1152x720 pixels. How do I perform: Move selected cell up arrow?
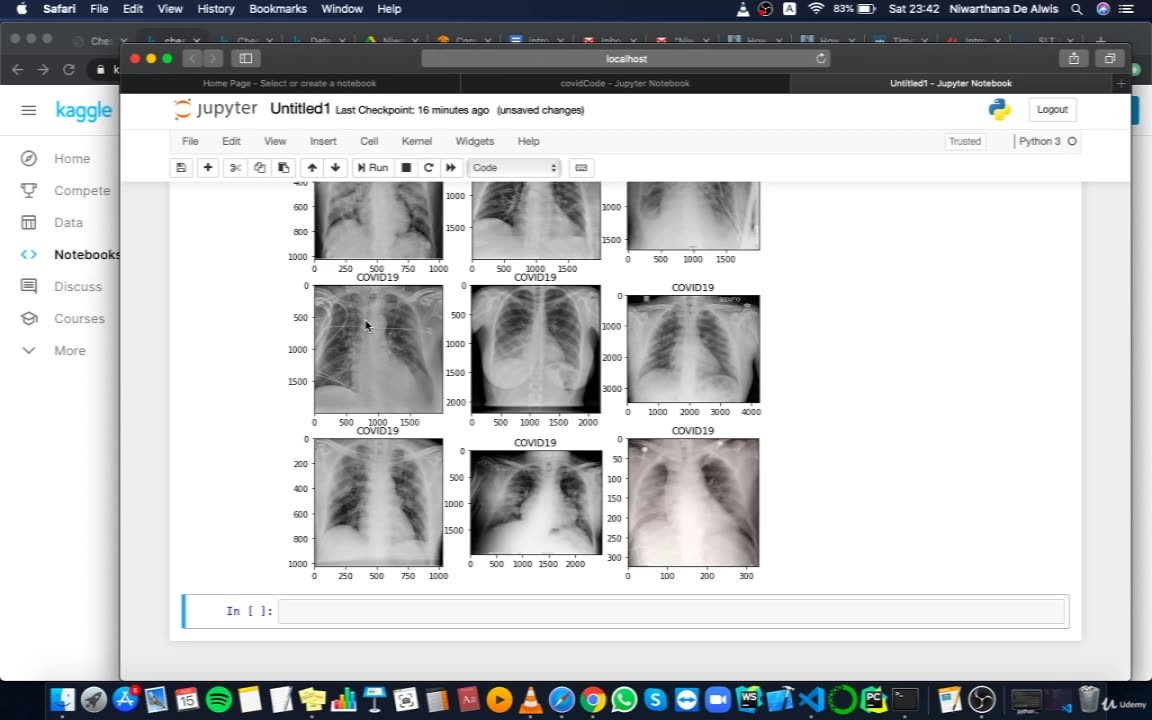pyautogui.click(x=312, y=168)
